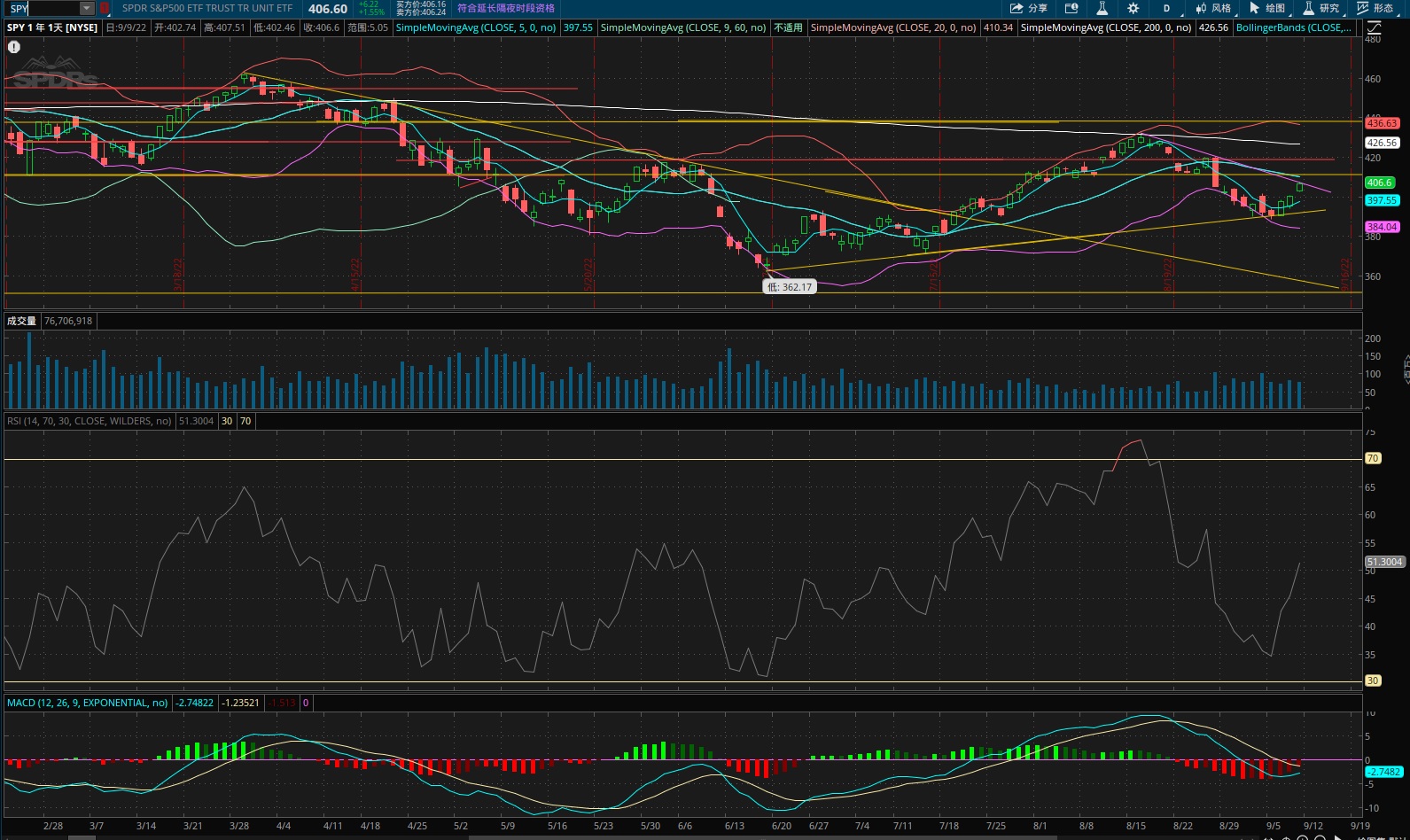Click the last price 406.60
Viewport: 1410px width, 840px height.
coord(328,9)
